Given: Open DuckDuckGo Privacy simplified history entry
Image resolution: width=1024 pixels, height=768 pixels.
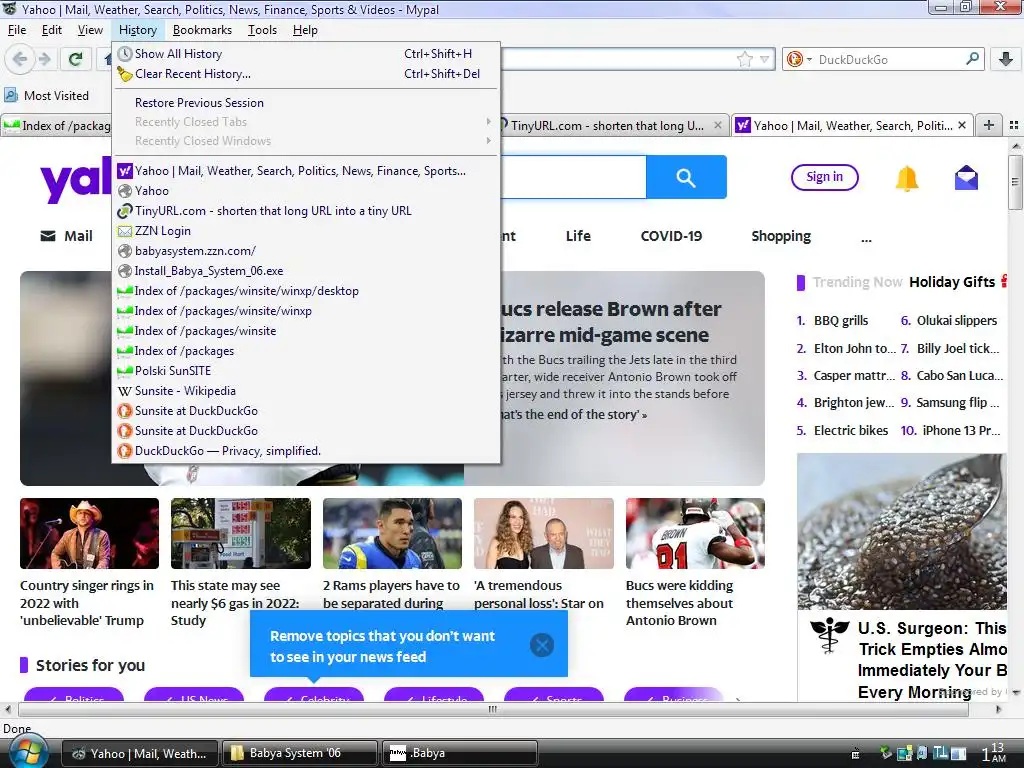Looking at the screenshot, I should point(306,451).
